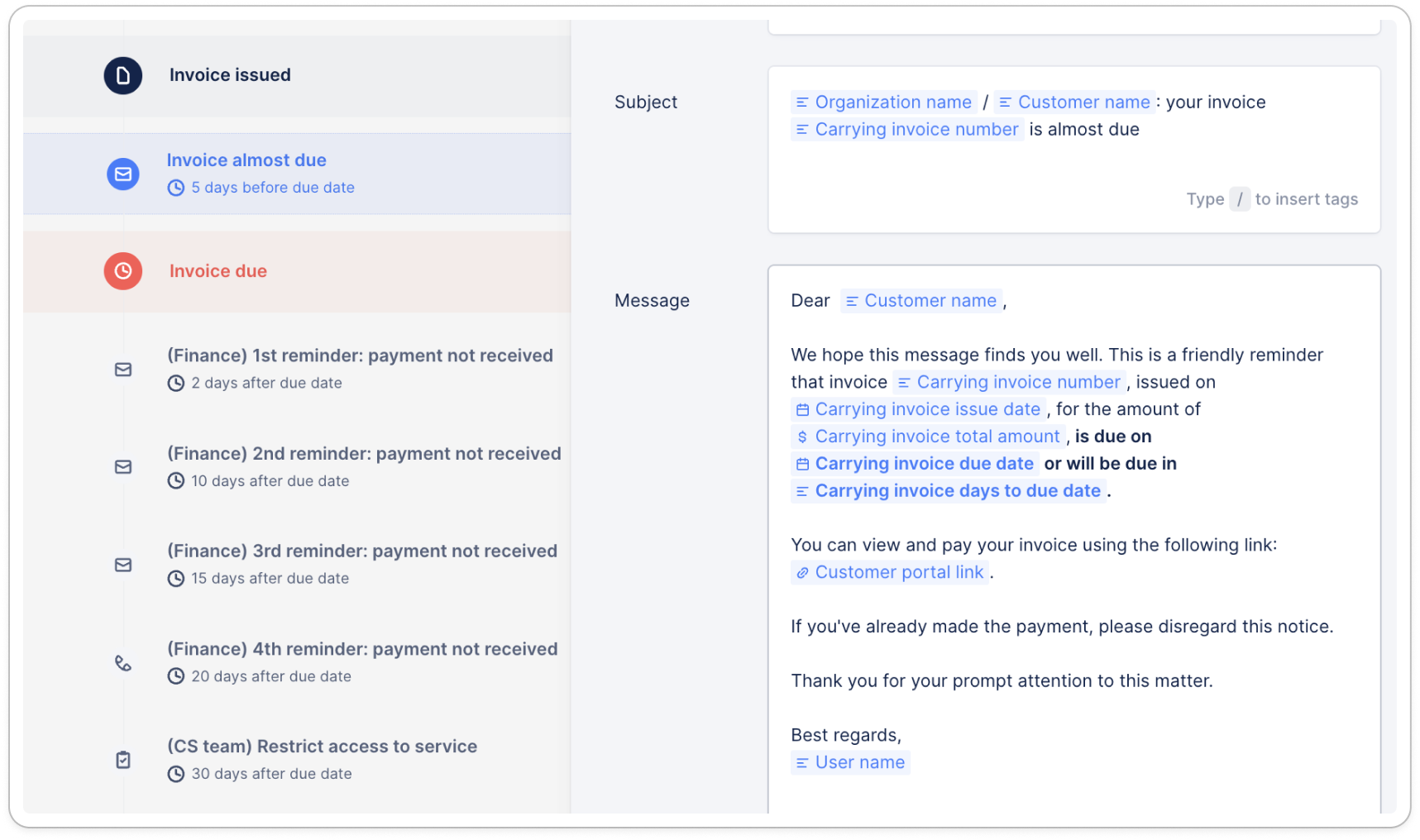Click the Carrying invoice due date tag

pyautogui.click(x=915, y=464)
